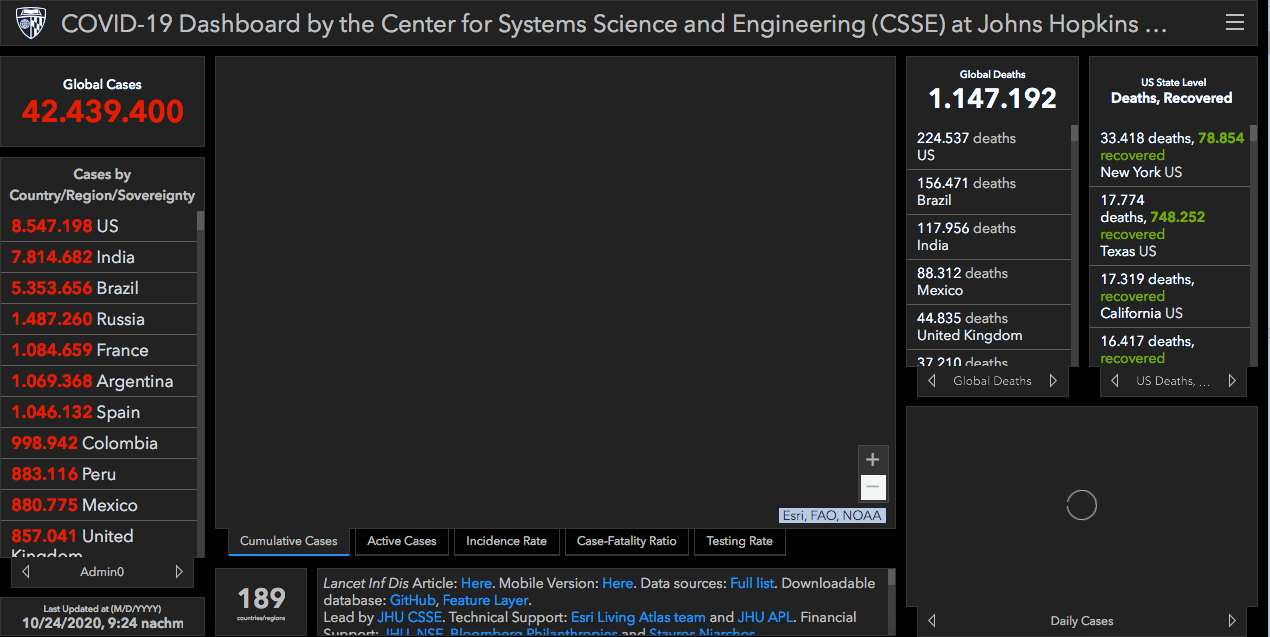Switch to Cumulative Cases tab
The height and width of the screenshot is (637, 1270).
point(289,541)
